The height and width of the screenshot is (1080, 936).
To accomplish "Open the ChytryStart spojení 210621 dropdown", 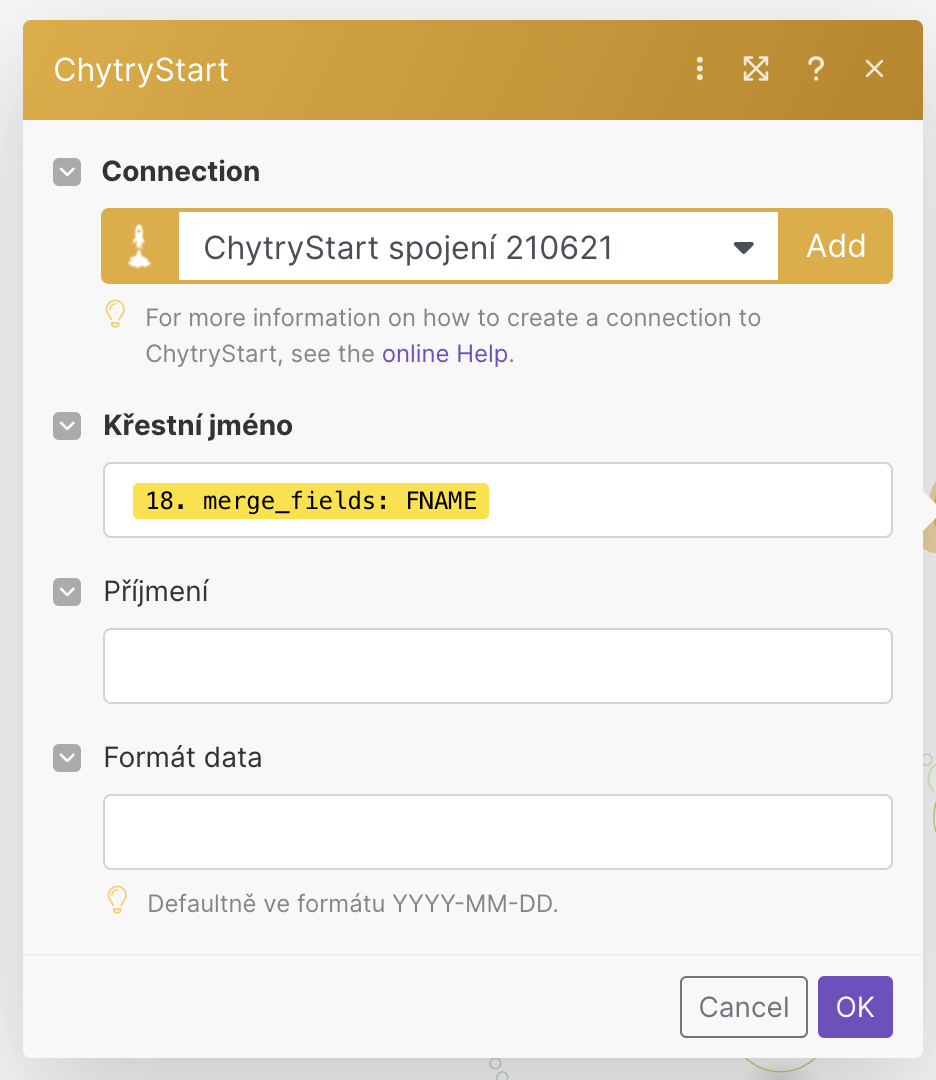I will pos(478,246).
